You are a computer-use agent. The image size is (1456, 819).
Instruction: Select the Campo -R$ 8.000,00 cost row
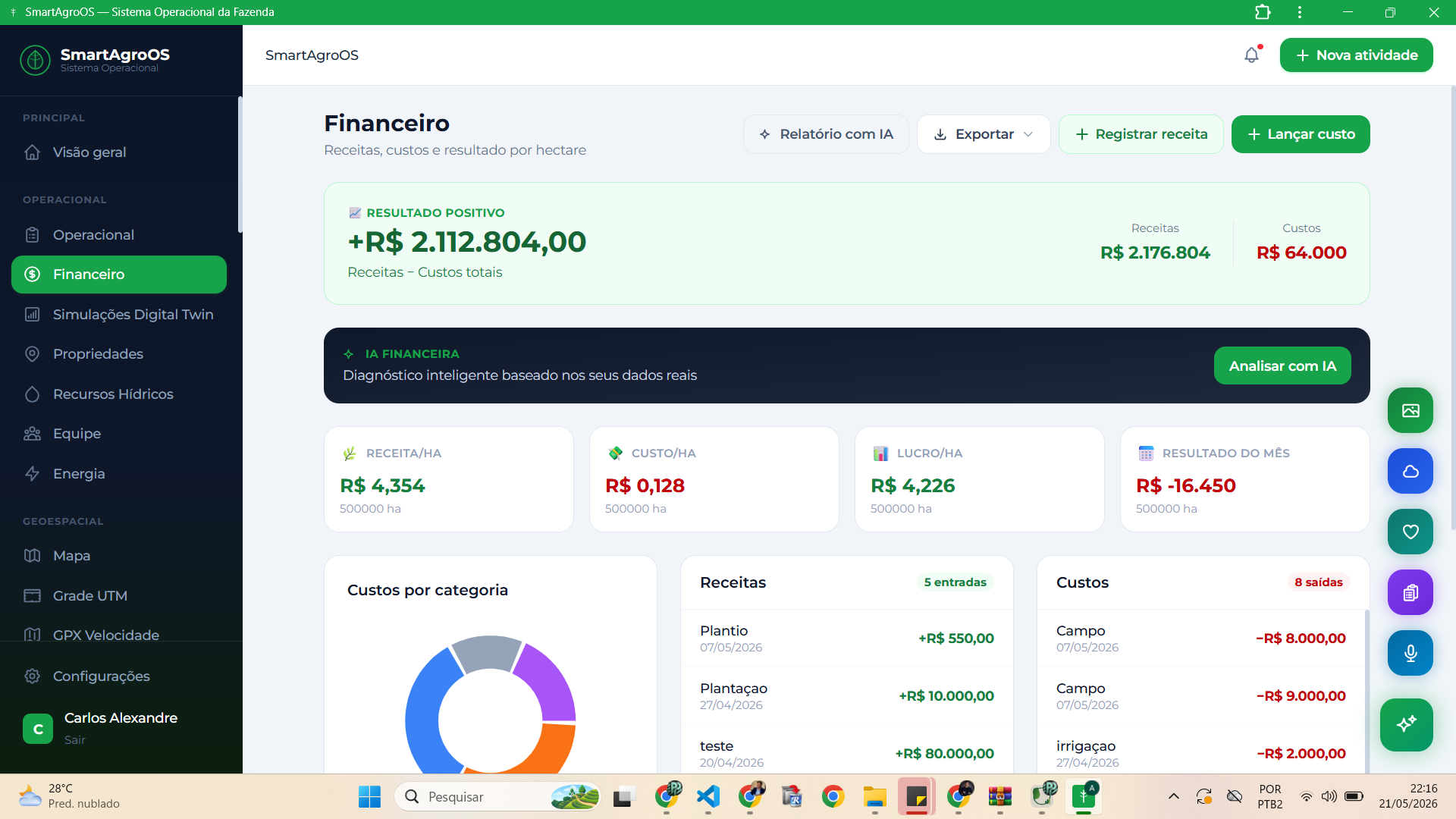pos(1201,639)
